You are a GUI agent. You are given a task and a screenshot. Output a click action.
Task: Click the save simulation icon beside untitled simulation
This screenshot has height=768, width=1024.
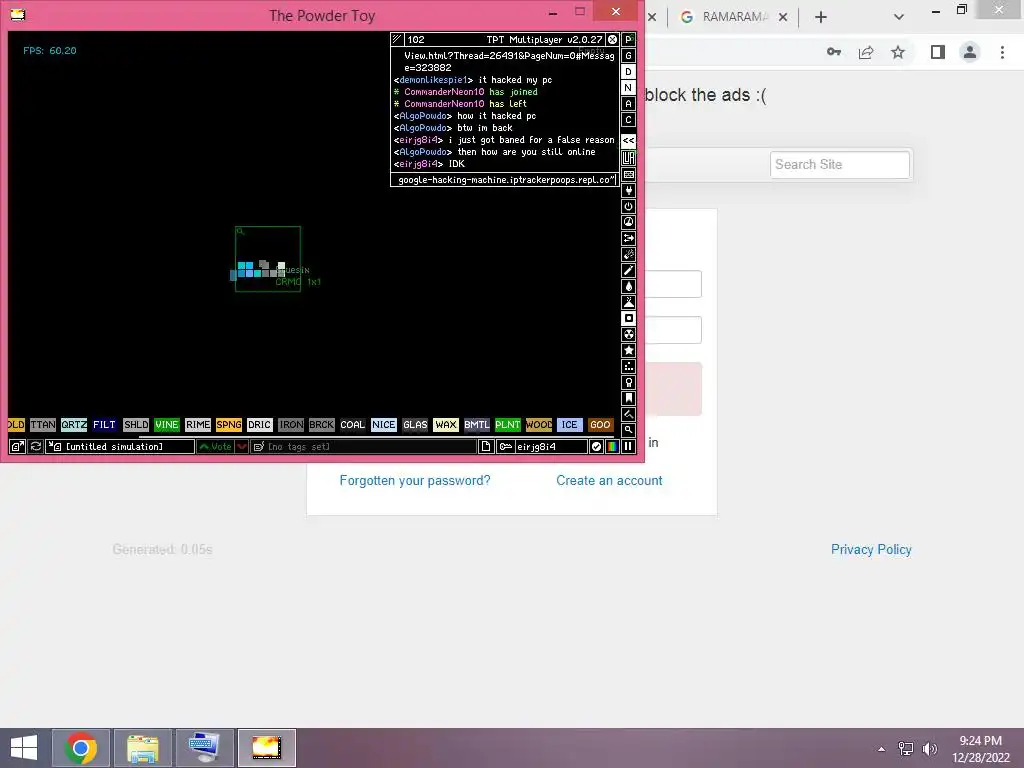tap(55, 447)
